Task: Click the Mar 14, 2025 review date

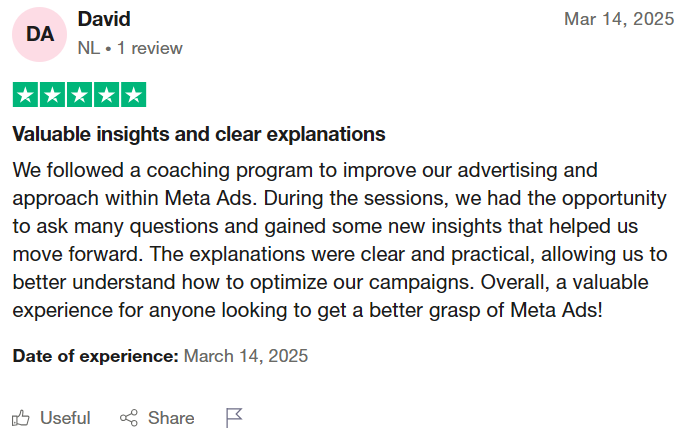Action: click(x=619, y=19)
